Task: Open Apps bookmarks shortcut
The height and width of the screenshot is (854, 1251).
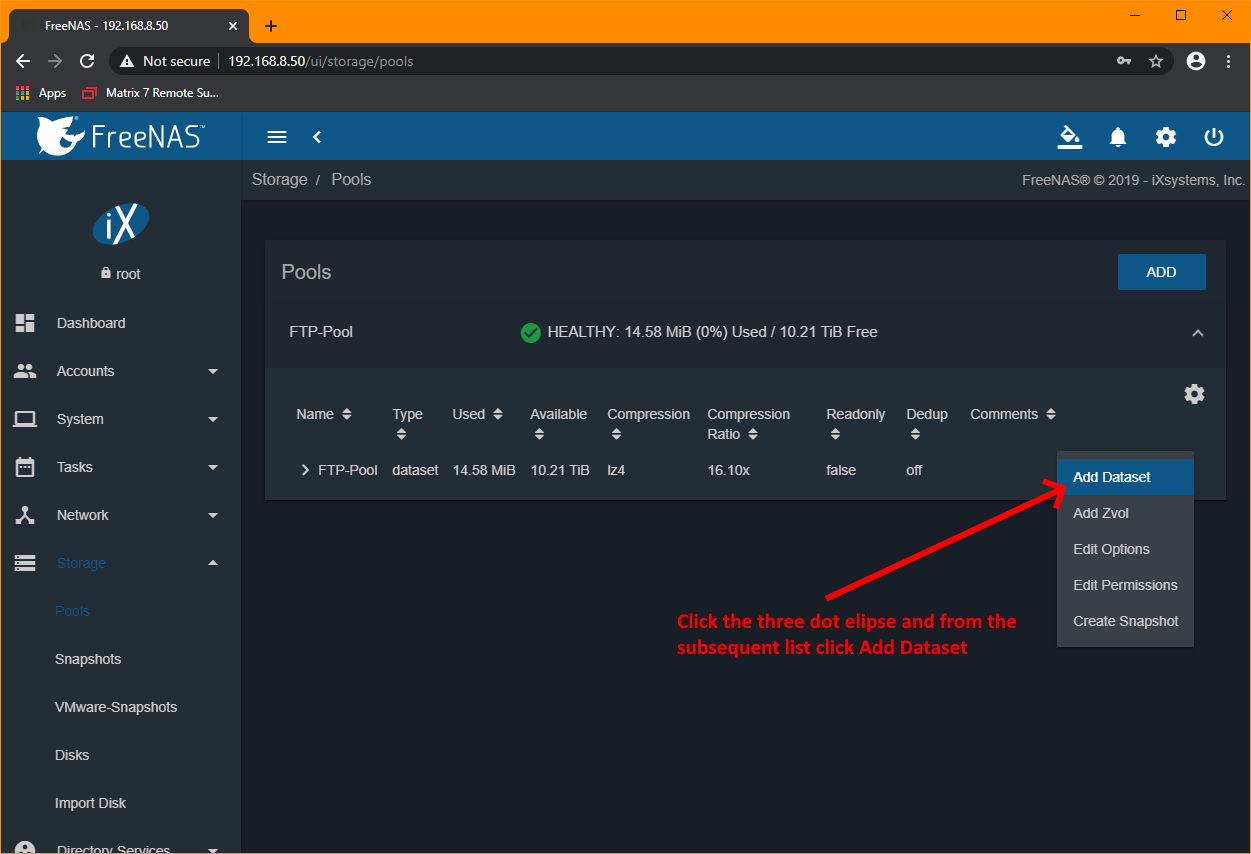Action: tap(41, 93)
